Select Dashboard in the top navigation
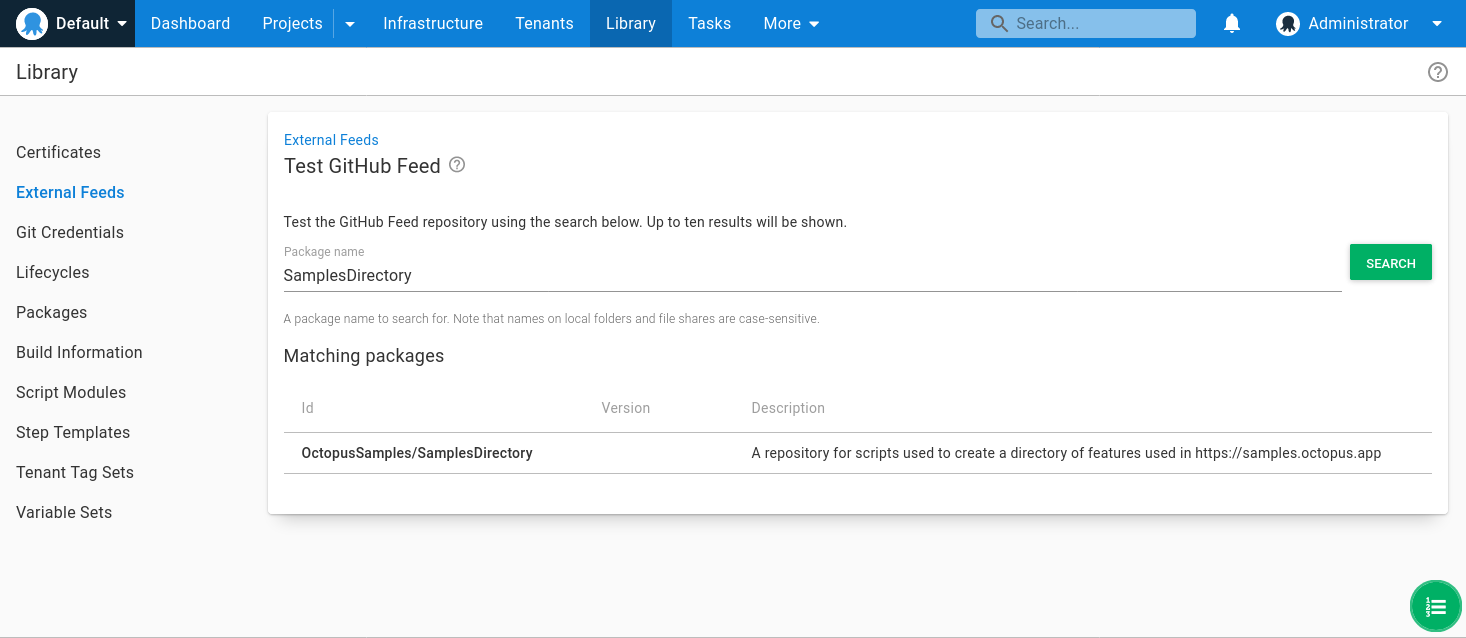 point(190,23)
